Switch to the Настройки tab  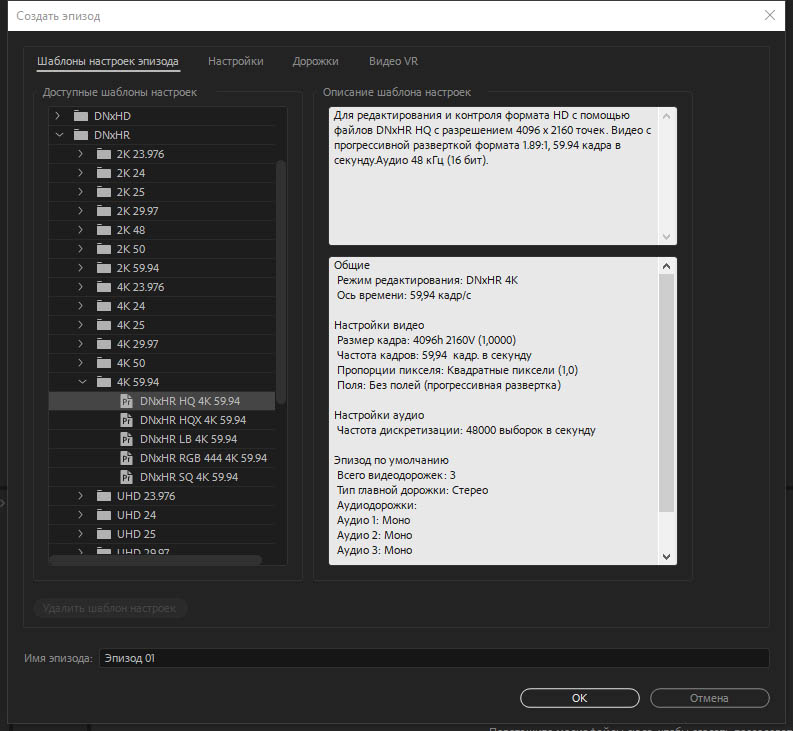(236, 61)
